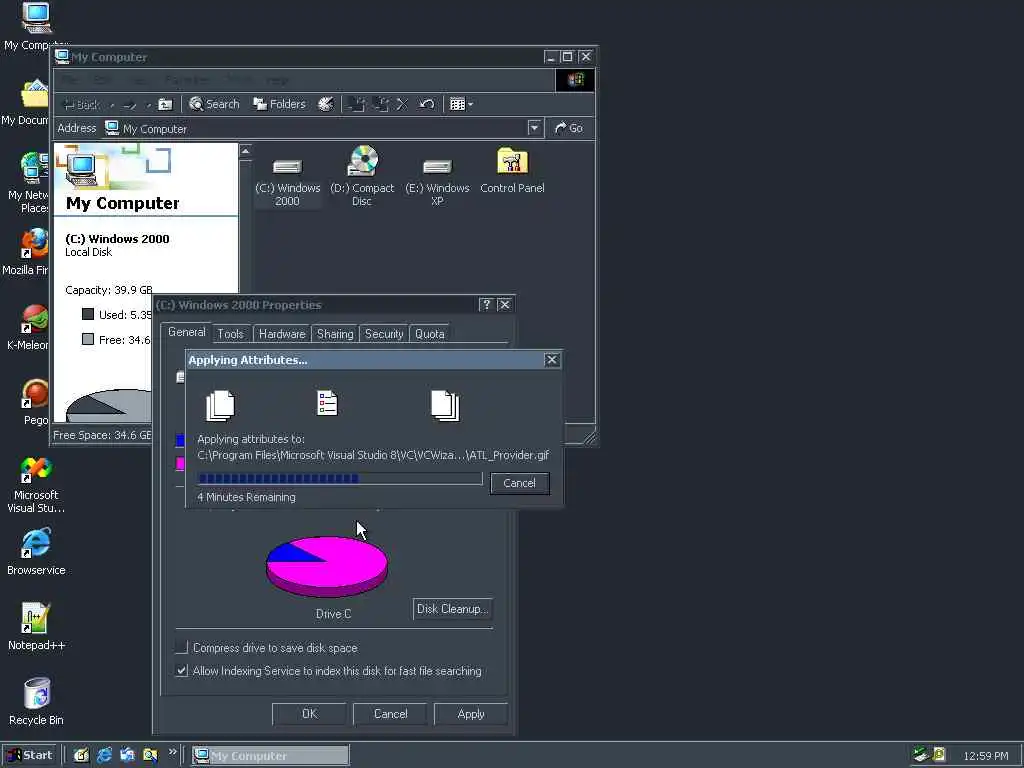
Task: Click Cancel in the Properties dialog
Action: click(391, 714)
